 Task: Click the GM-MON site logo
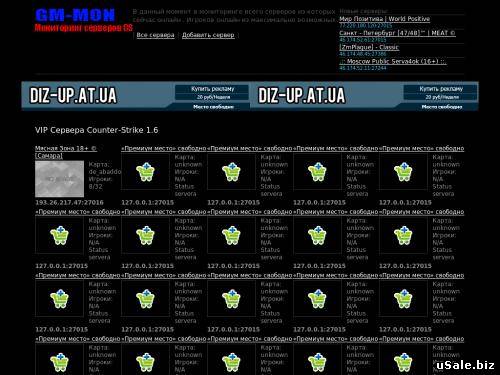[75, 15]
